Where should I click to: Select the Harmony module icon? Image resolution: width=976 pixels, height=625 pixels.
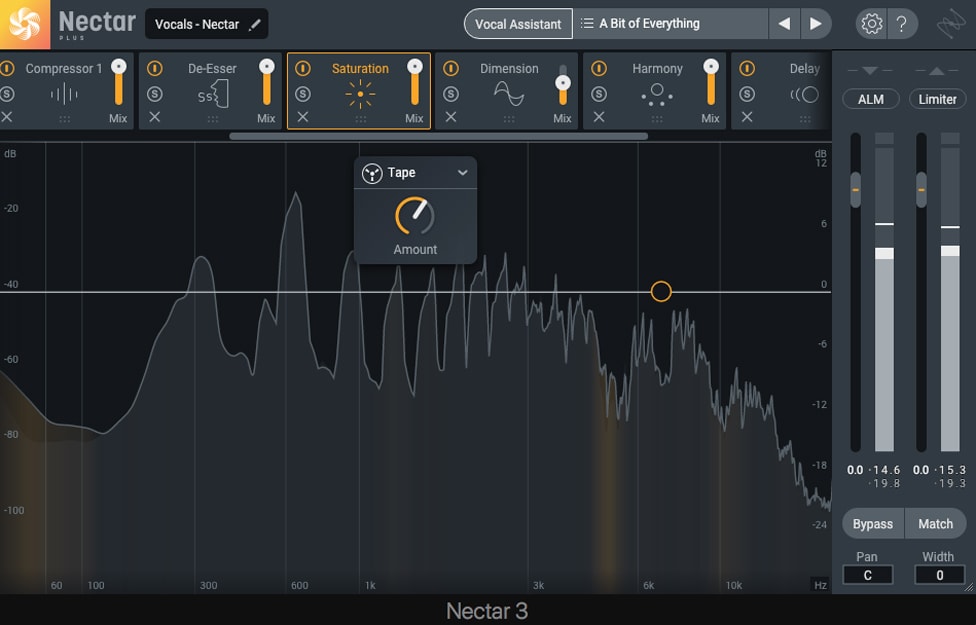tap(657, 95)
